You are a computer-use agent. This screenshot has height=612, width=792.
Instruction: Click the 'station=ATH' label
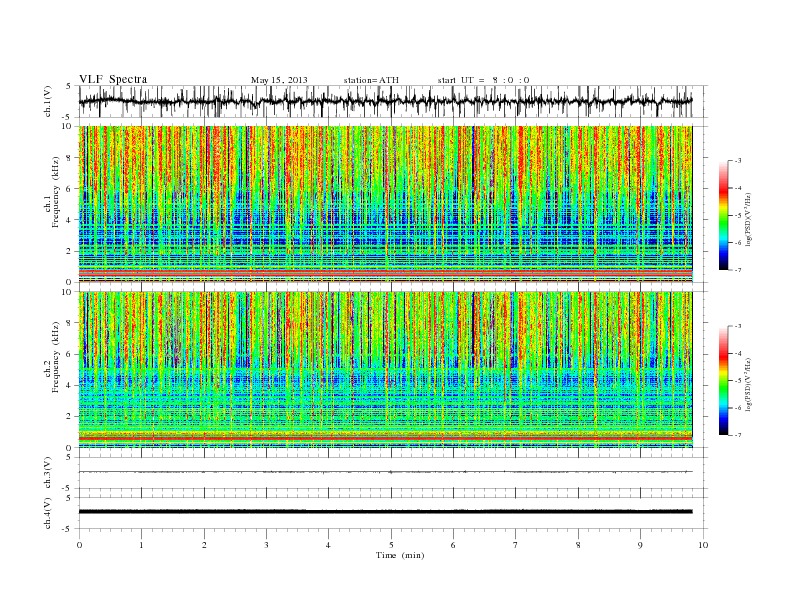371,80
